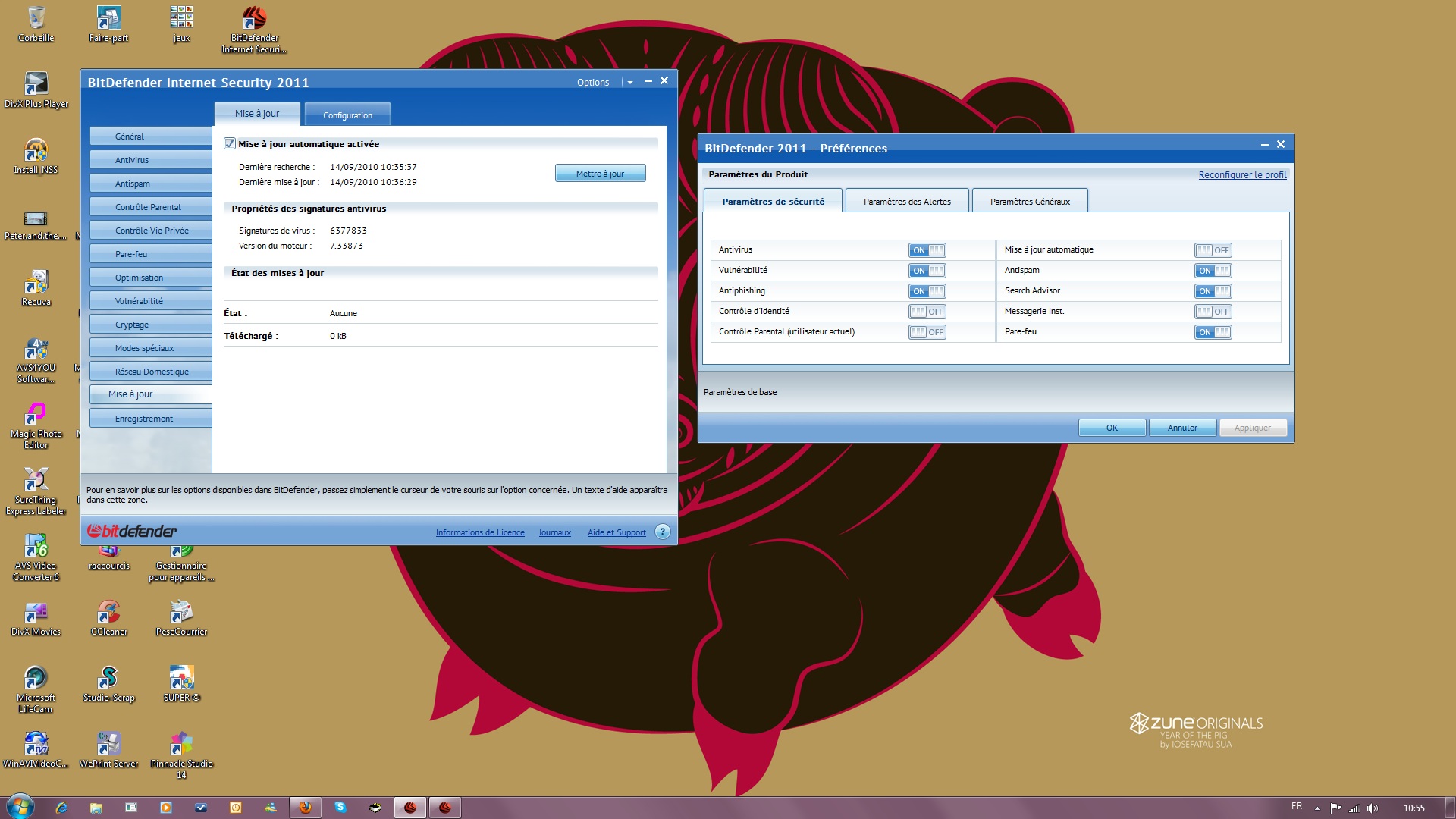The image size is (1456, 819).
Task: Confirm preferences with the OK button
Action: point(1112,428)
